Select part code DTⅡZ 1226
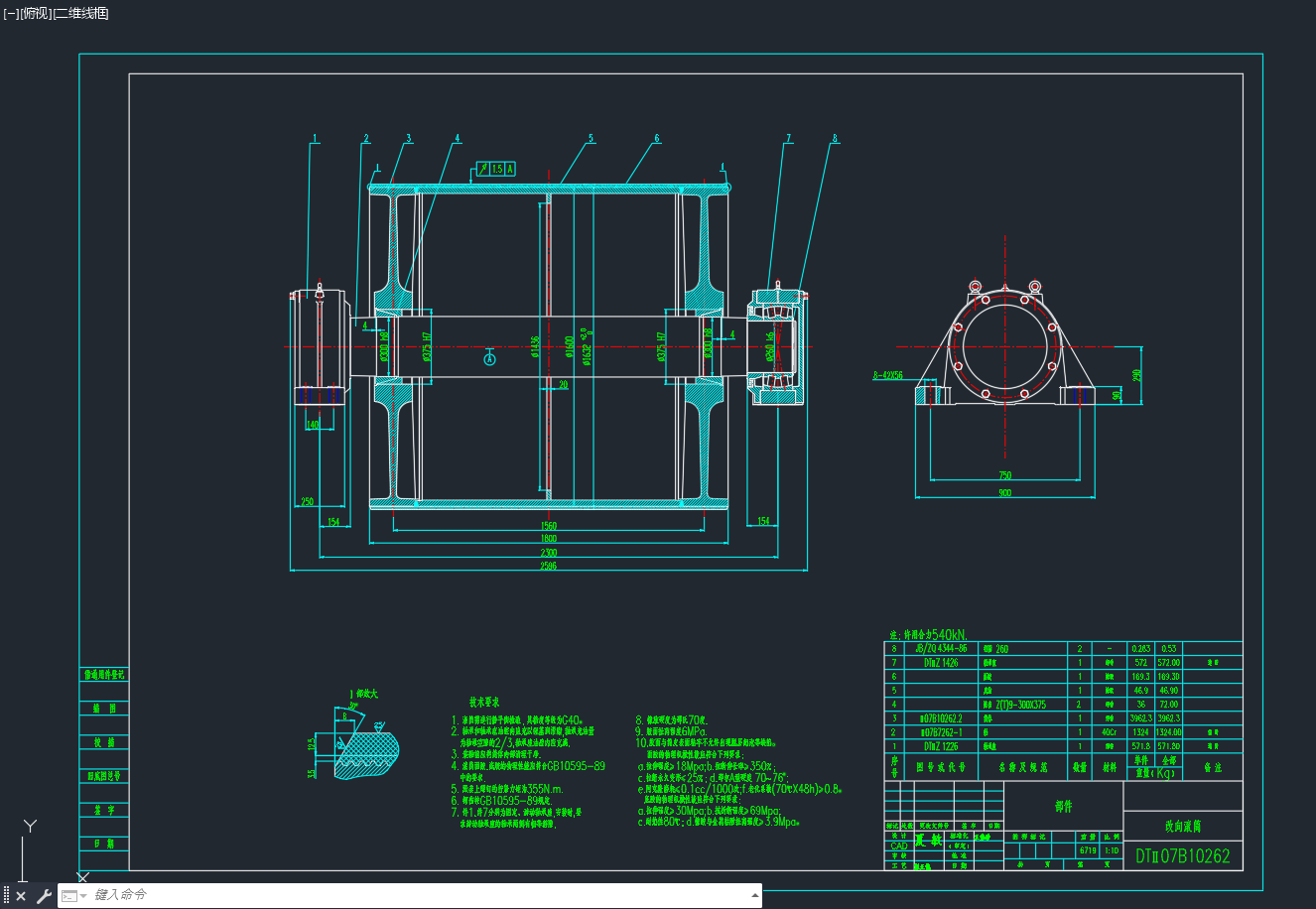 click(941, 746)
